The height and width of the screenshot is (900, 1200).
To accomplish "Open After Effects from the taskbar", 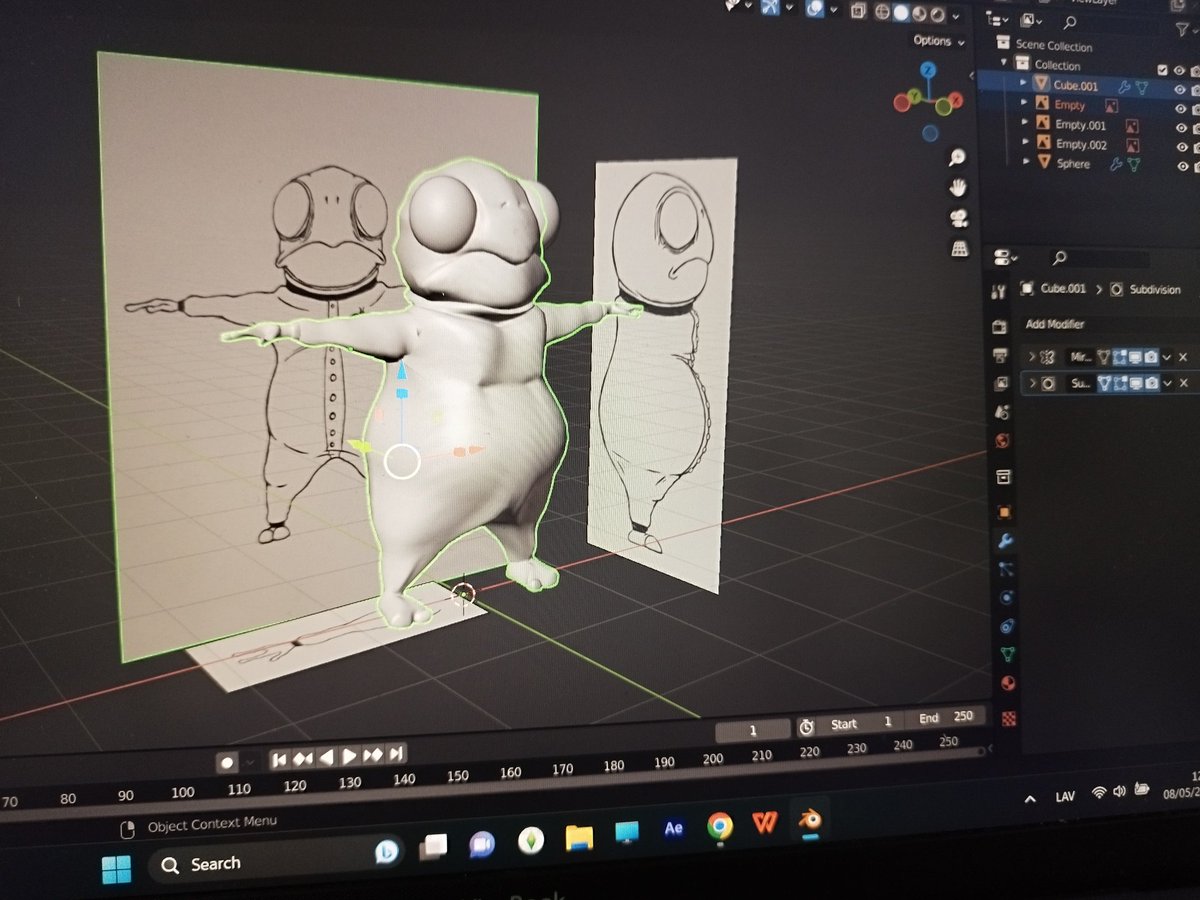I will point(674,828).
